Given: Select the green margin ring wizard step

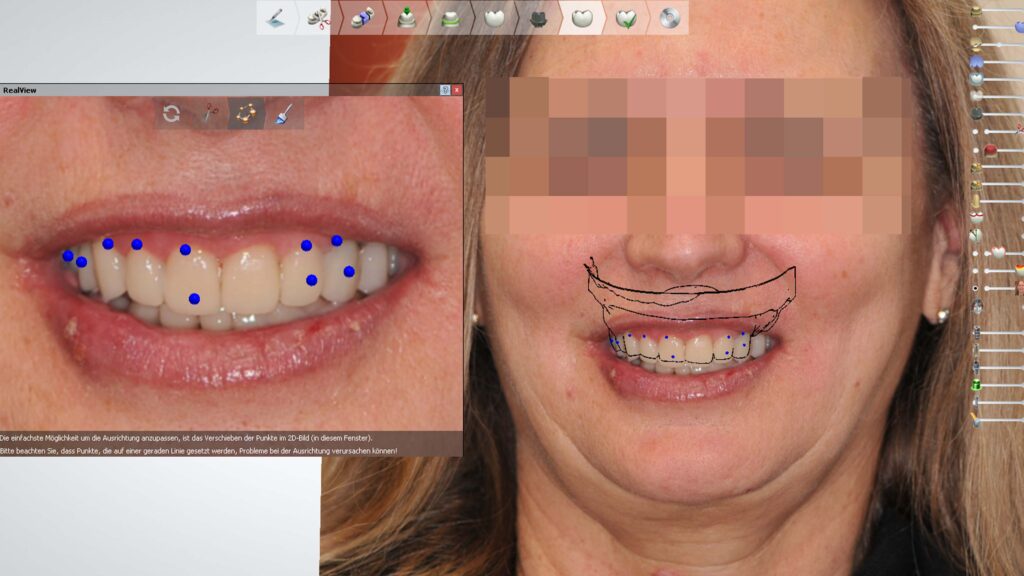Looking at the screenshot, I should tap(450, 18).
